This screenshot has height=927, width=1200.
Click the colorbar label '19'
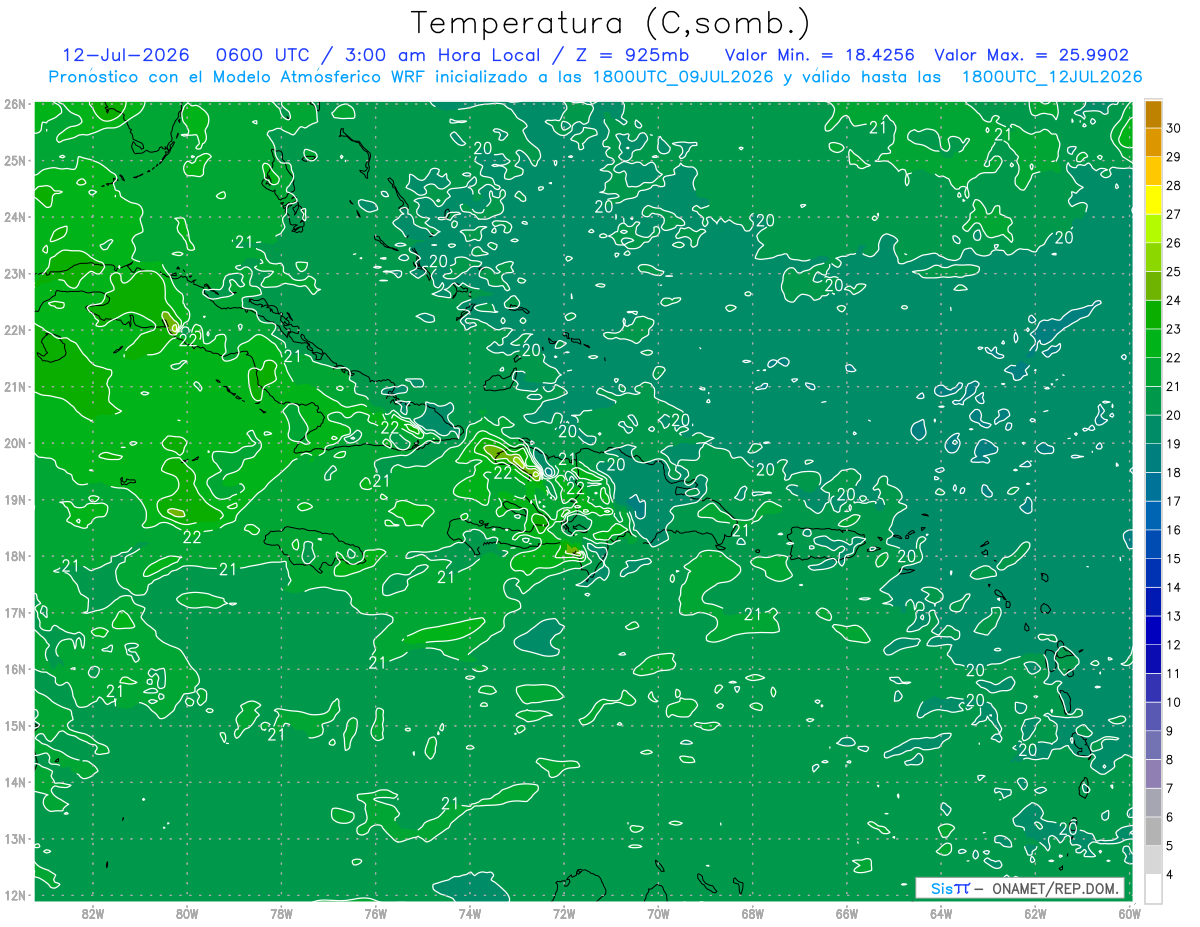point(1174,444)
